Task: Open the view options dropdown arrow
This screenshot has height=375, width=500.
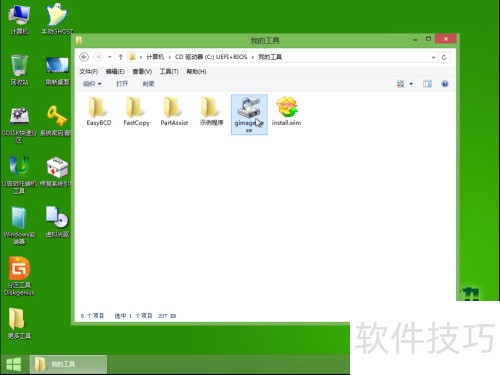Action: [411, 84]
